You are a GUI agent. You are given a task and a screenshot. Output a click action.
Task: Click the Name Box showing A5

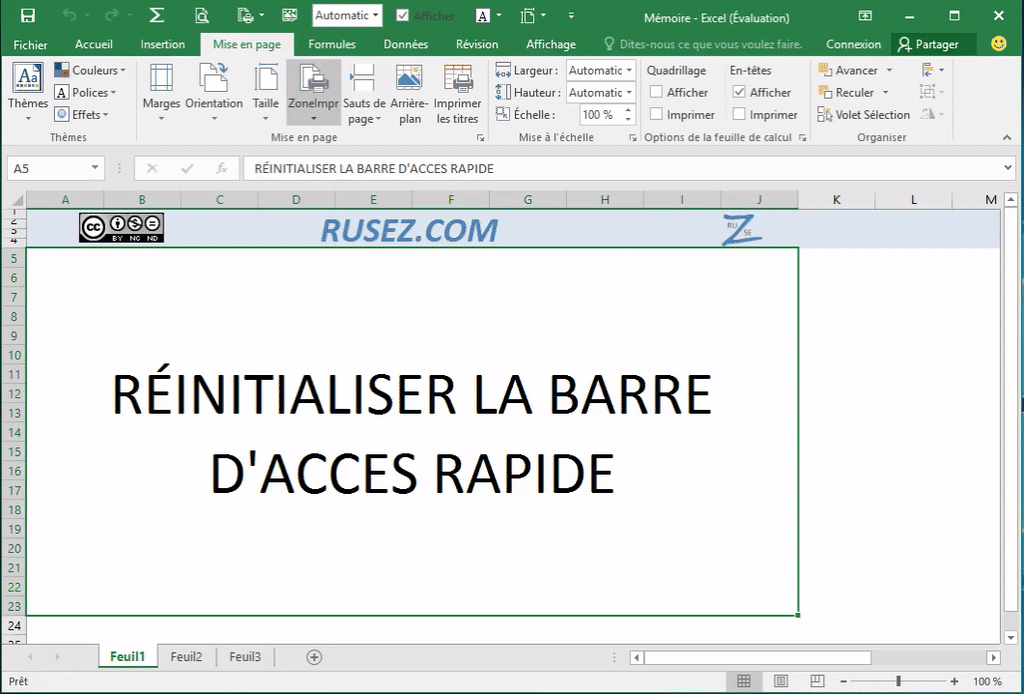[x=48, y=168]
